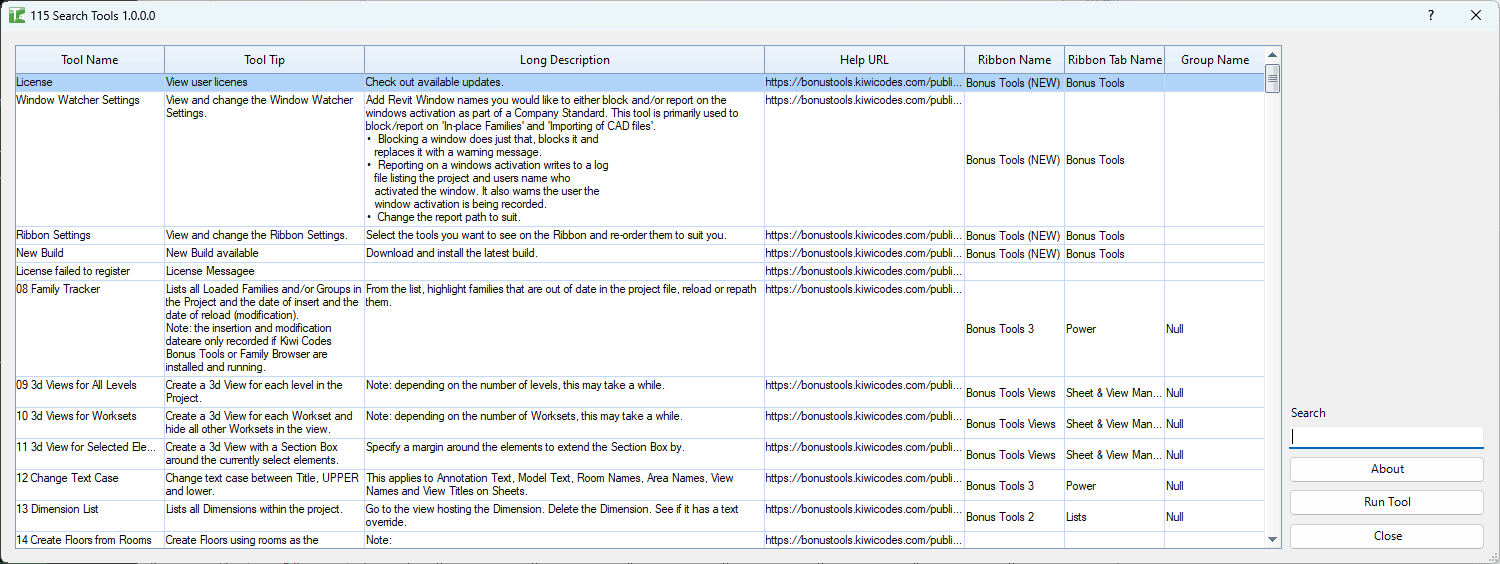Image resolution: width=1500 pixels, height=564 pixels.
Task: Click the Help URL cell in 08 Family Tracker row
Action: coord(865,328)
